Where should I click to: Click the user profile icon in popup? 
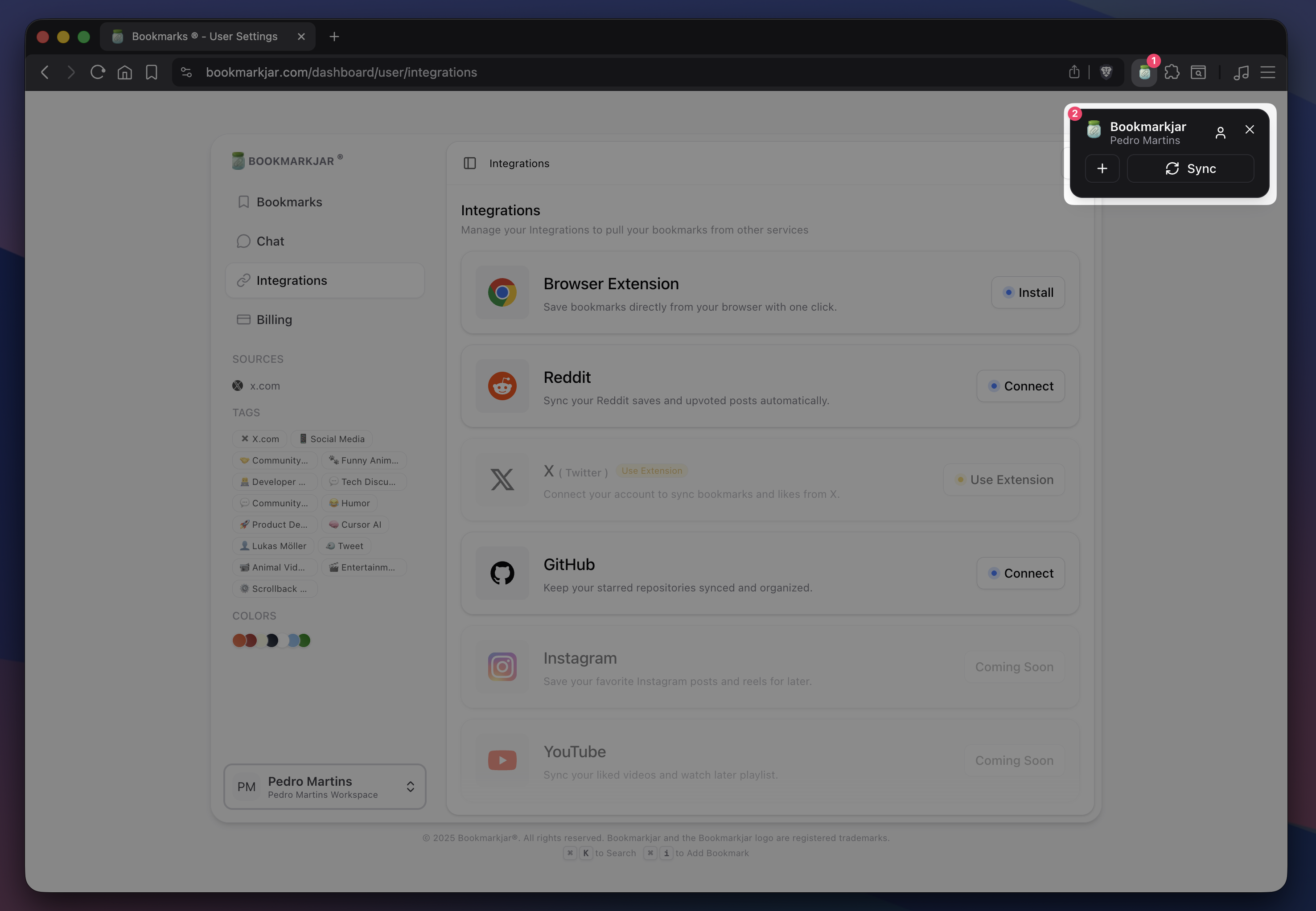coord(1220,132)
